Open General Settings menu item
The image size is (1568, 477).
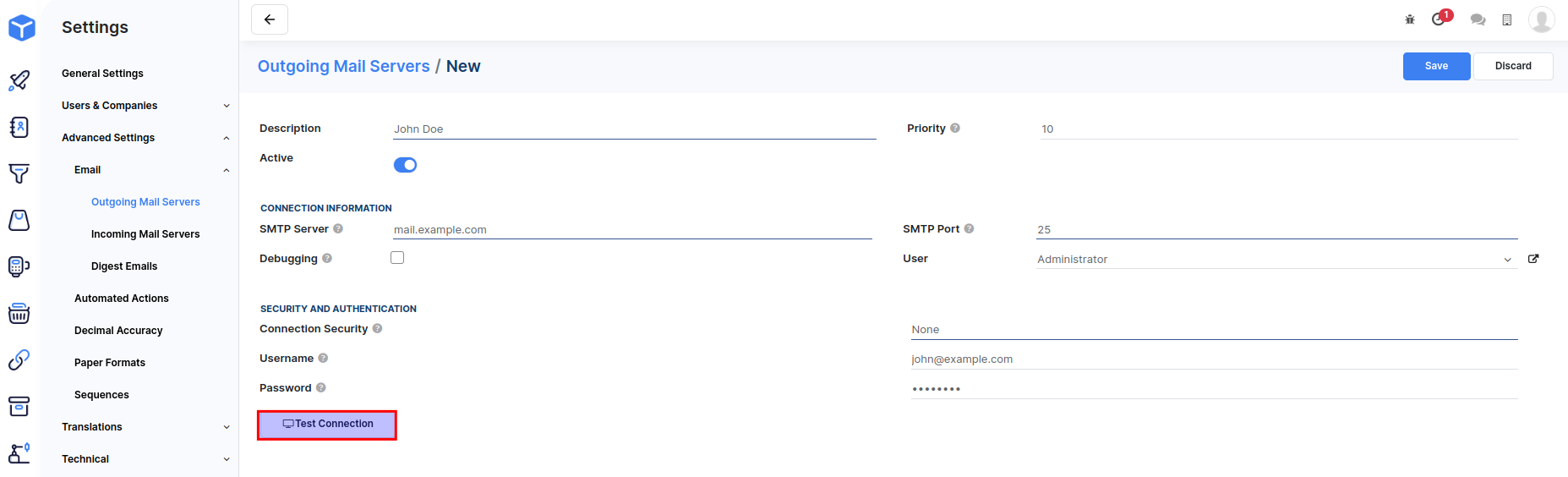click(102, 74)
